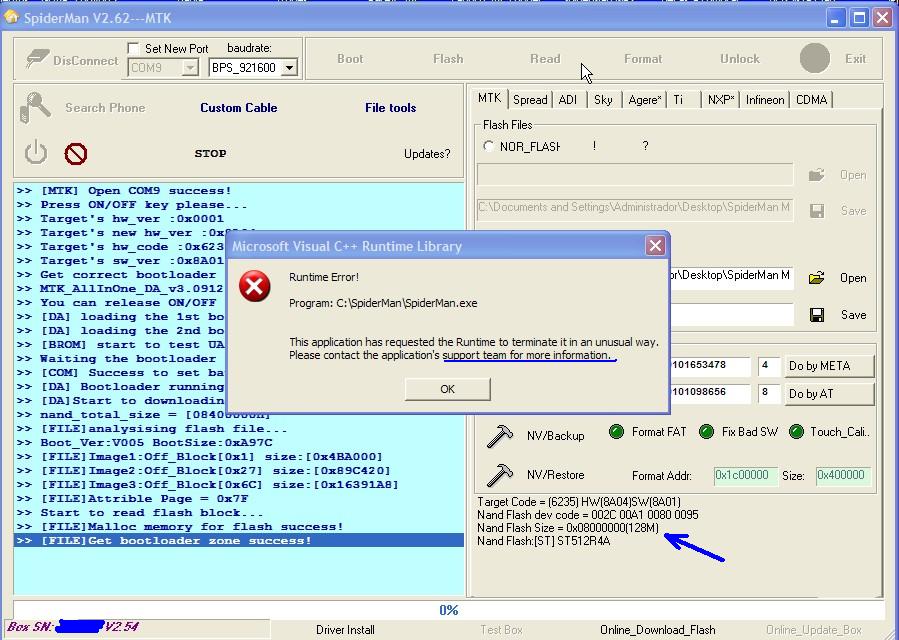Click the yellow folder Open icon
899x640 pixels.
coord(817,277)
